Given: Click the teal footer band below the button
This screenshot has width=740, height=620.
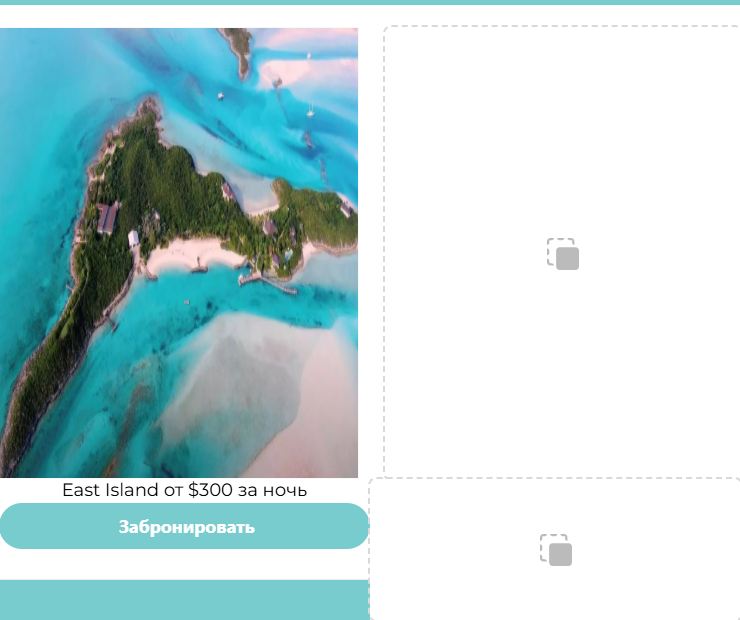Looking at the screenshot, I should 185,600.
